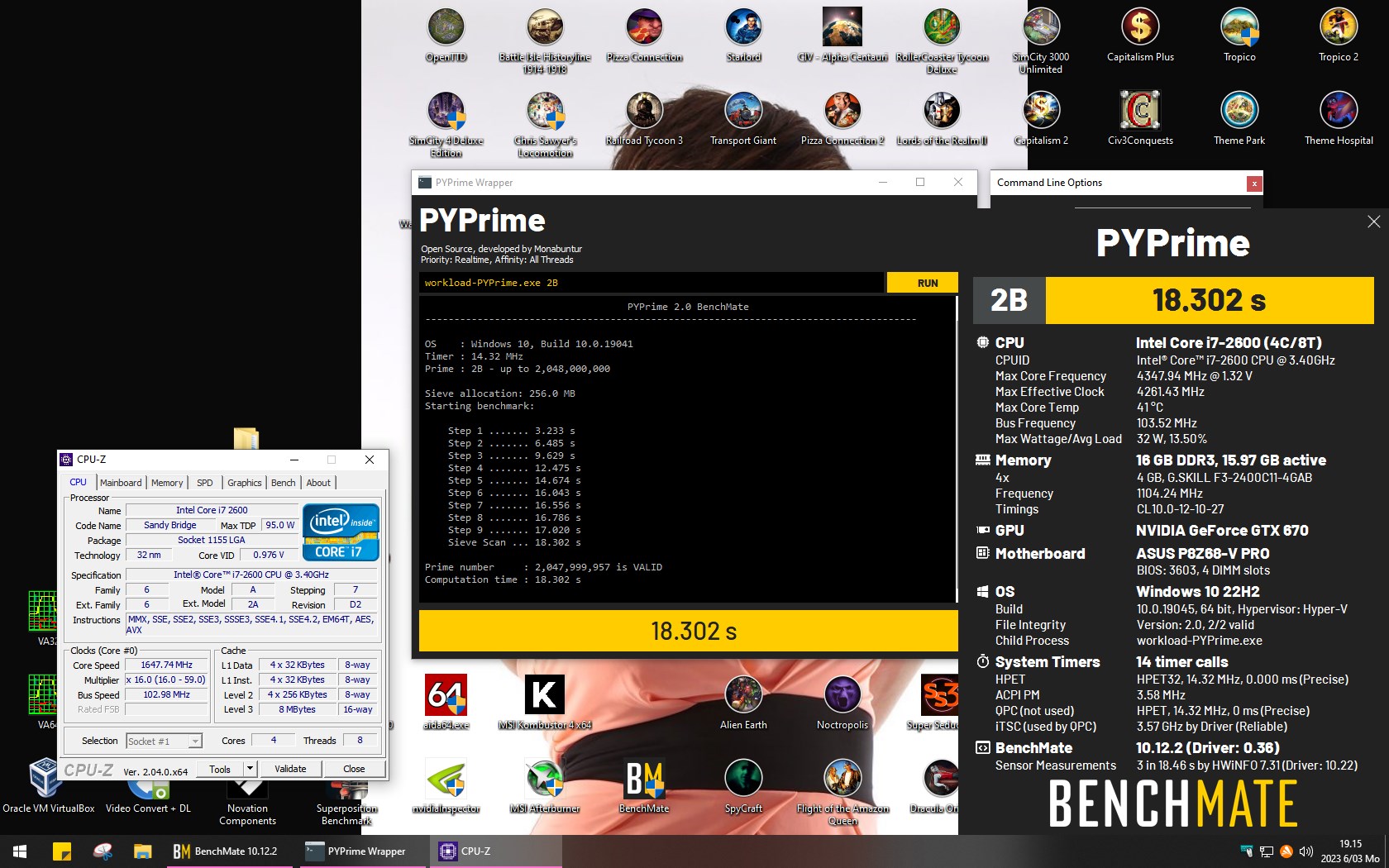This screenshot has width=1389, height=868.
Task: Expand the Tools dropdown arrow in CPU-Z
Action: (250, 769)
